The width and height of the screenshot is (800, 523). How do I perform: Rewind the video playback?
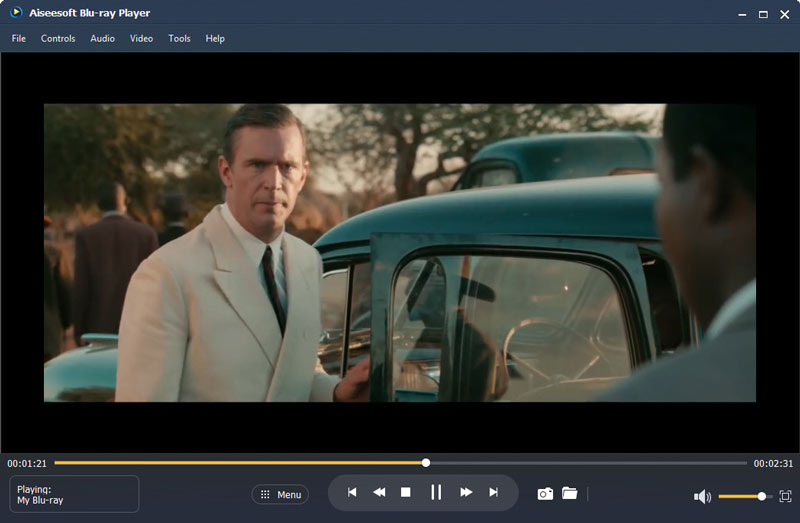[380, 492]
